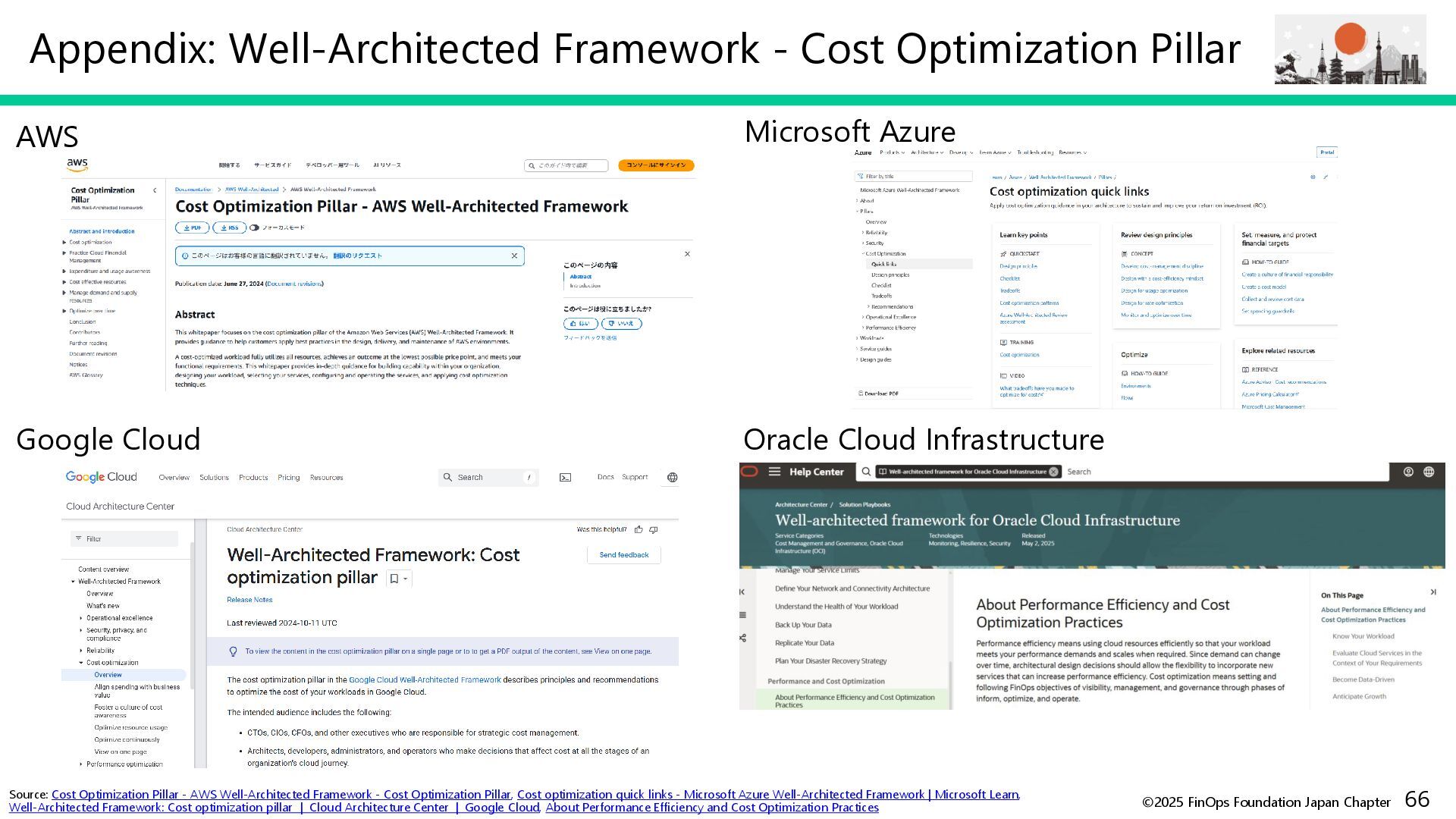Expand Operational excellence in Google tree
Image resolution: width=1456 pixels, height=819 pixels.
(x=81, y=618)
